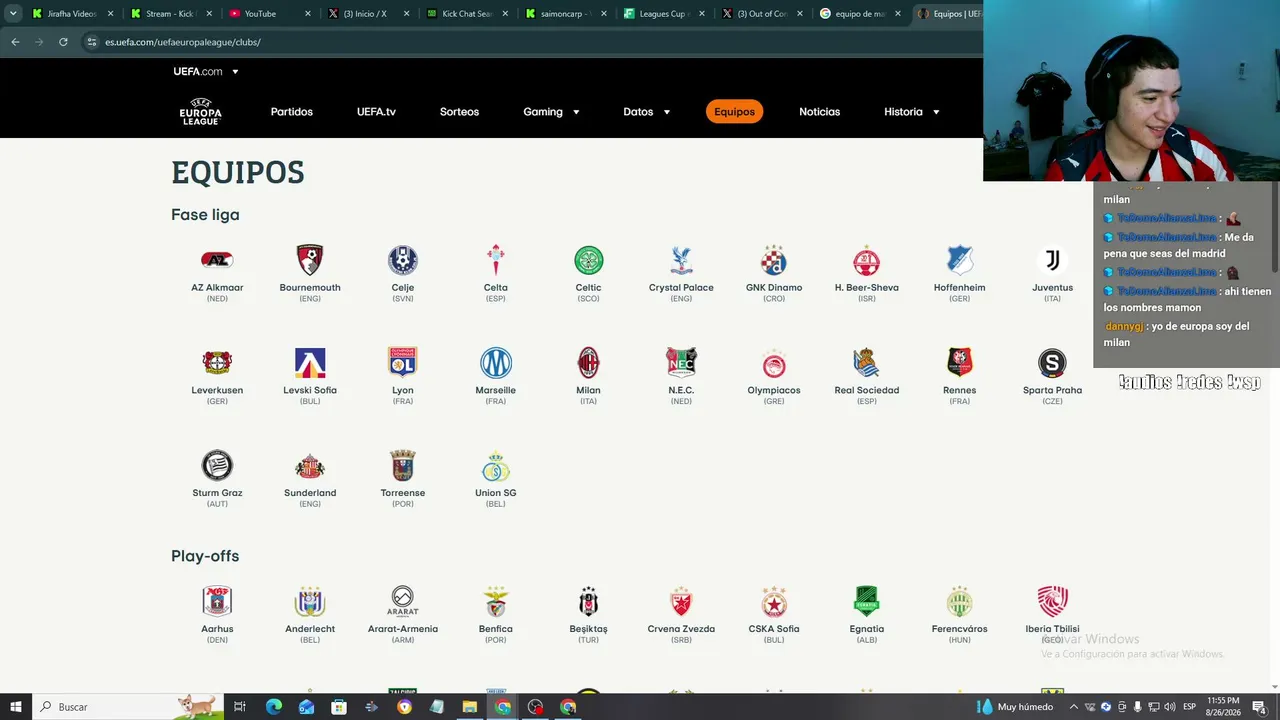Switch to the YouTube browser tab
Screen dimensions: 1280x720
click(270, 14)
